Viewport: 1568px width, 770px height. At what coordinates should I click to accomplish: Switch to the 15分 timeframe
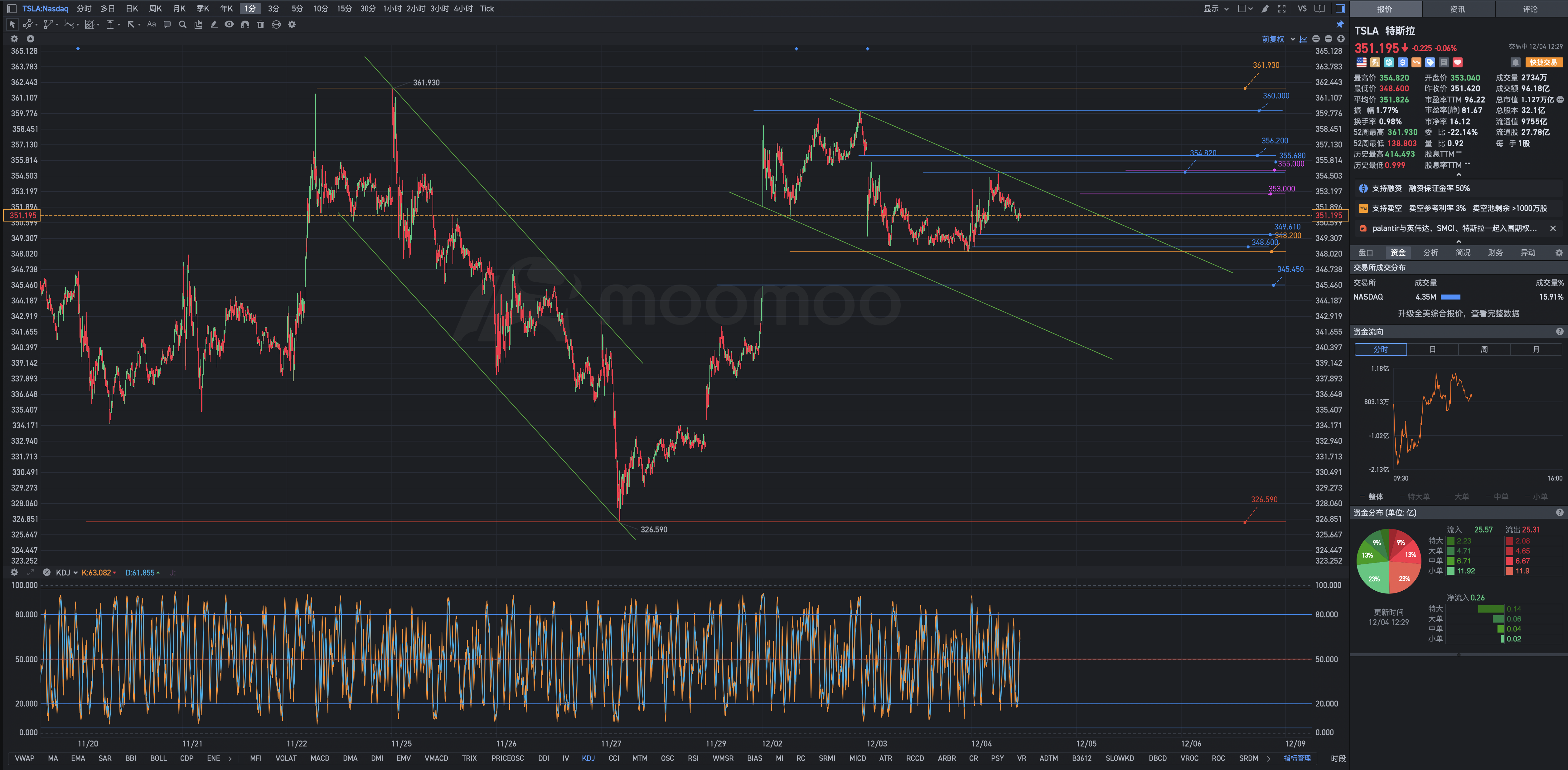click(x=345, y=8)
